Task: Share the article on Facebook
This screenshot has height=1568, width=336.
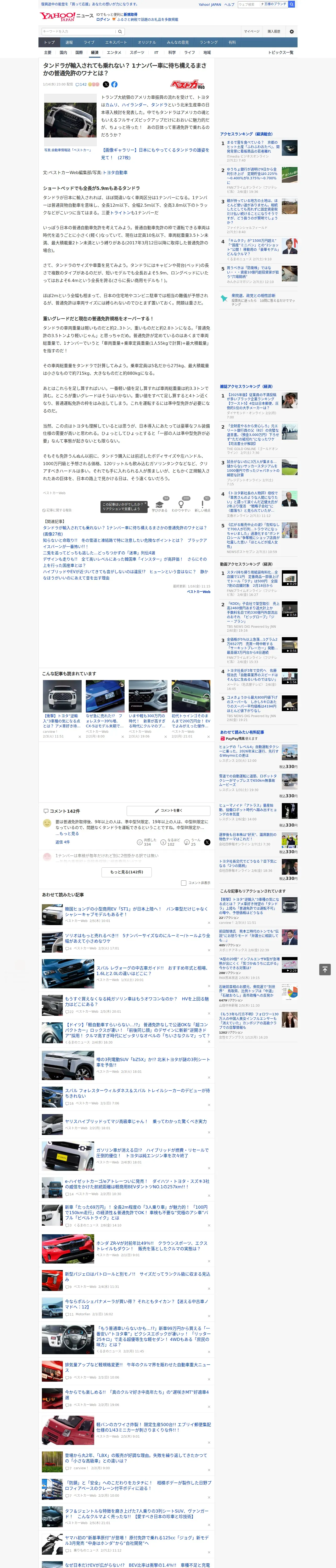Action: [114, 85]
